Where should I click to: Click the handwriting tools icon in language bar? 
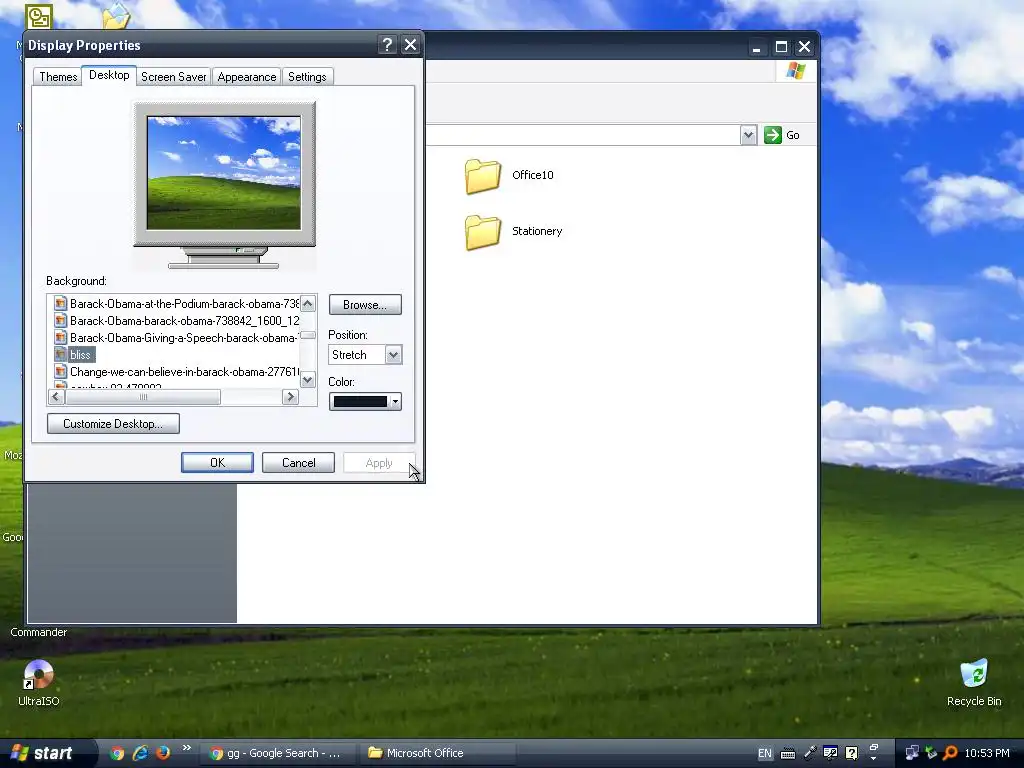pyautogui.click(x=831, y=754)
